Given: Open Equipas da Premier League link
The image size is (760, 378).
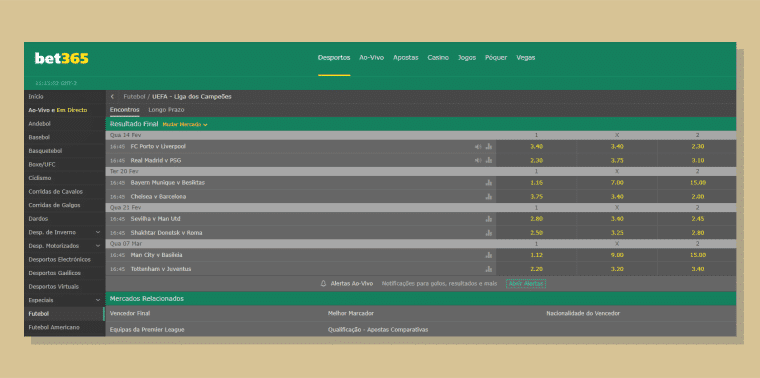Looking at the screenshot, I should [x=147, y=330].
